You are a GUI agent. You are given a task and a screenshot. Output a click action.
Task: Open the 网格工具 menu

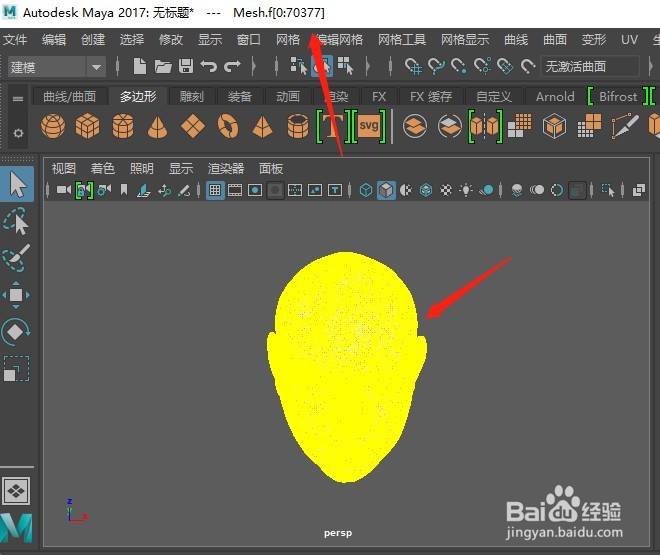click(x=402, y=40)
